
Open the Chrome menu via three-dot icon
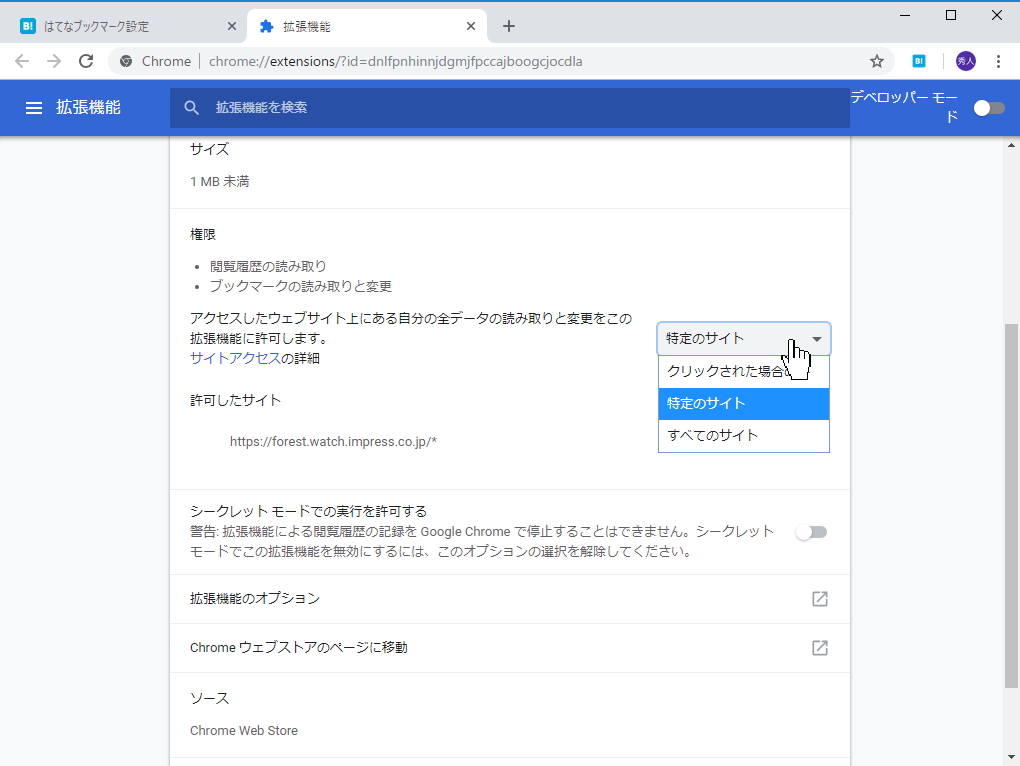997,61
